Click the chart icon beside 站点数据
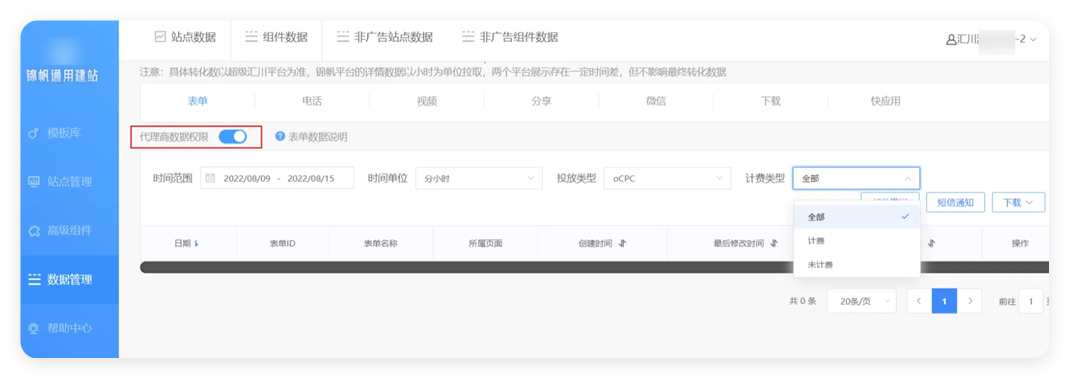1069x378 pixels. 160,38
